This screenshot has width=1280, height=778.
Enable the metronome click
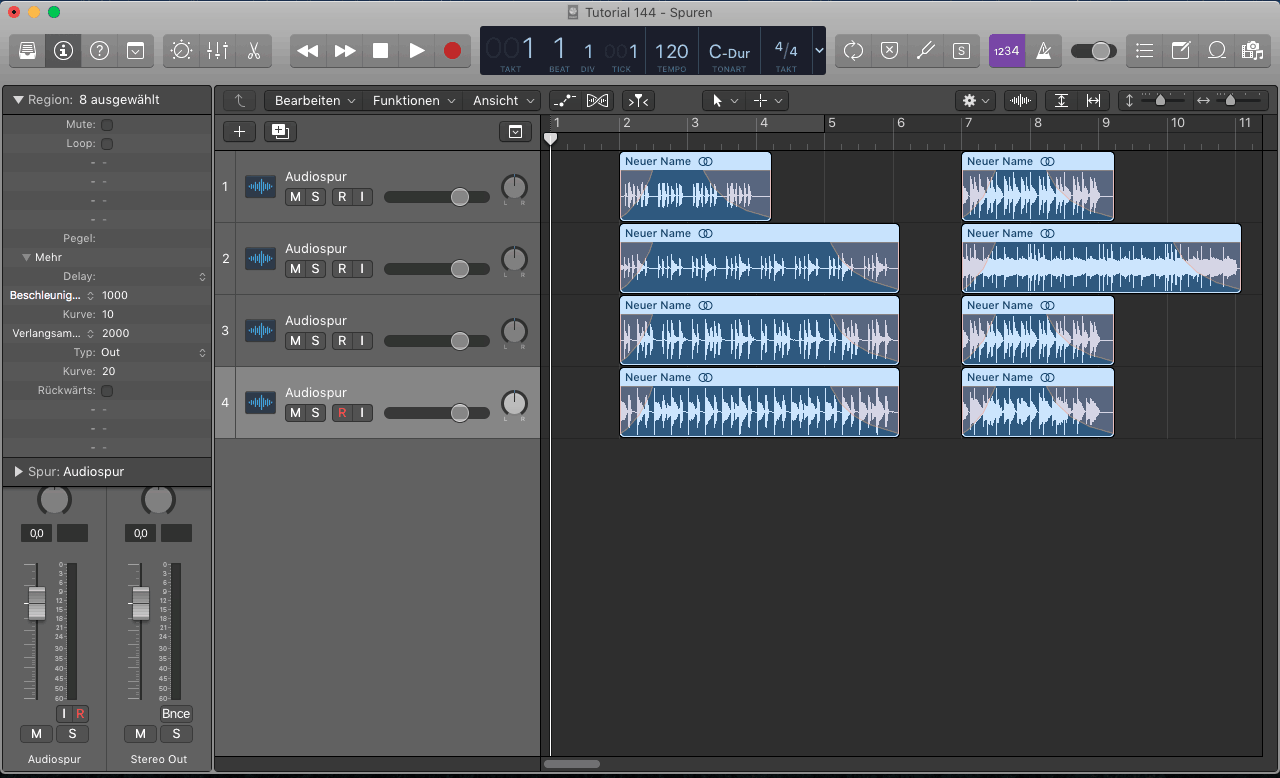coord(1043,51)
